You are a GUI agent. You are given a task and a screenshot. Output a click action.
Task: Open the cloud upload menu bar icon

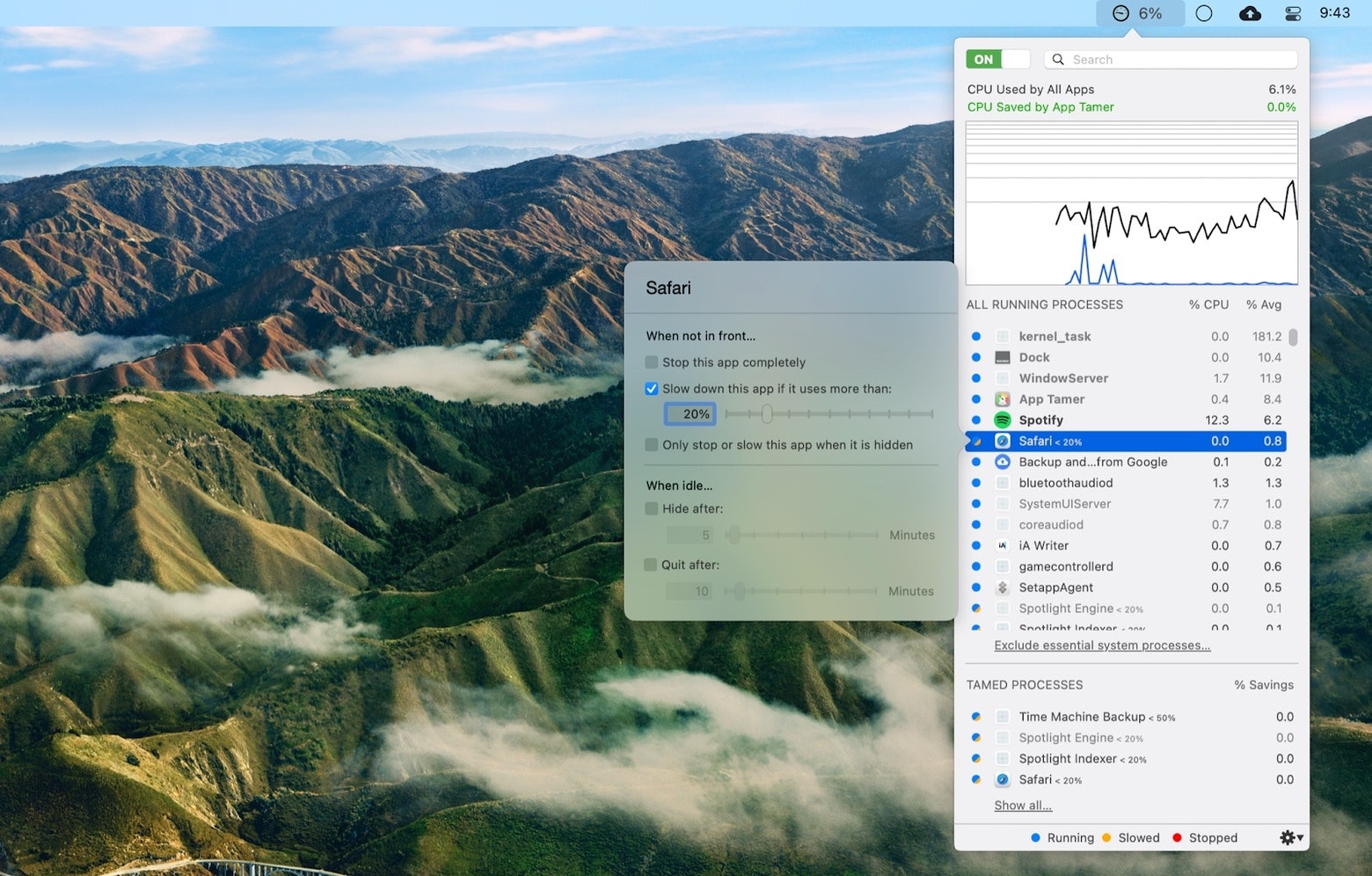1250,13
